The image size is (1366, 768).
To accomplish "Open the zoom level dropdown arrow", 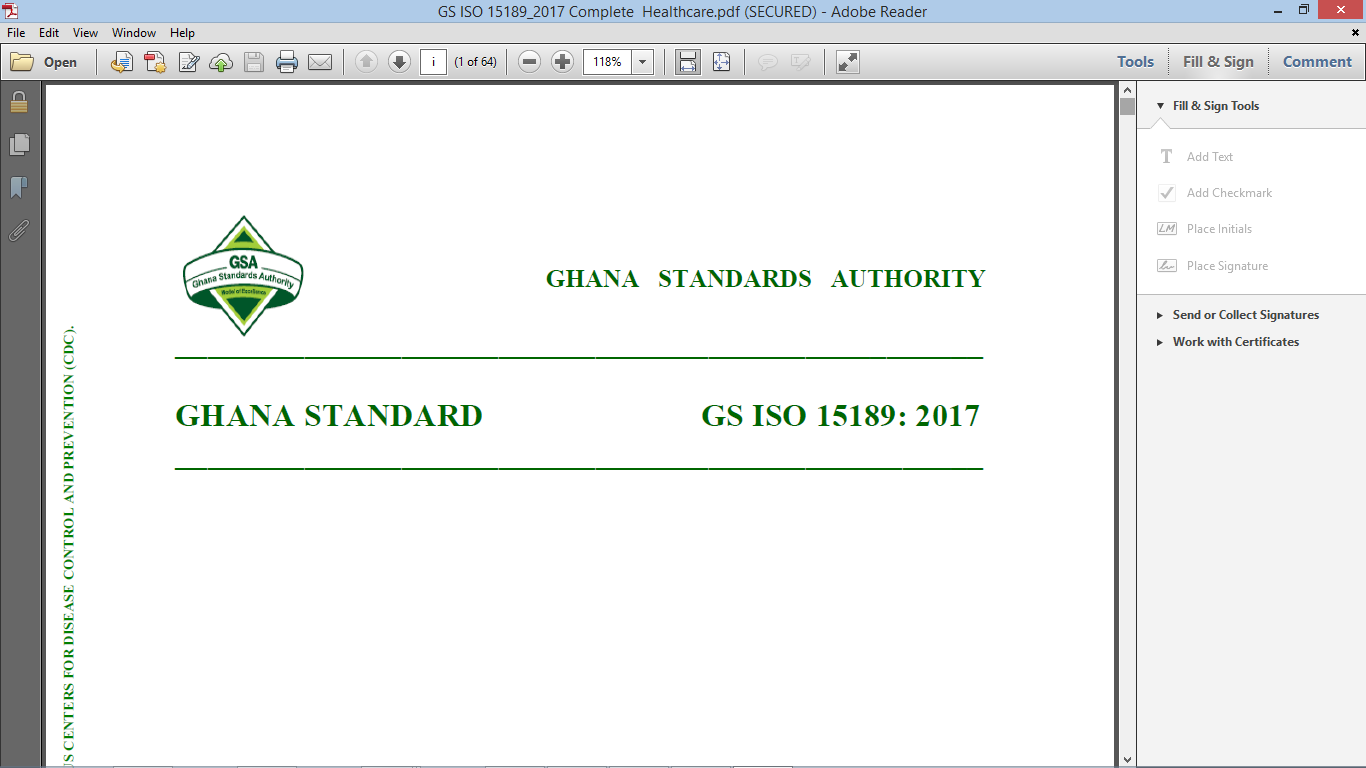I will [642, 62].
